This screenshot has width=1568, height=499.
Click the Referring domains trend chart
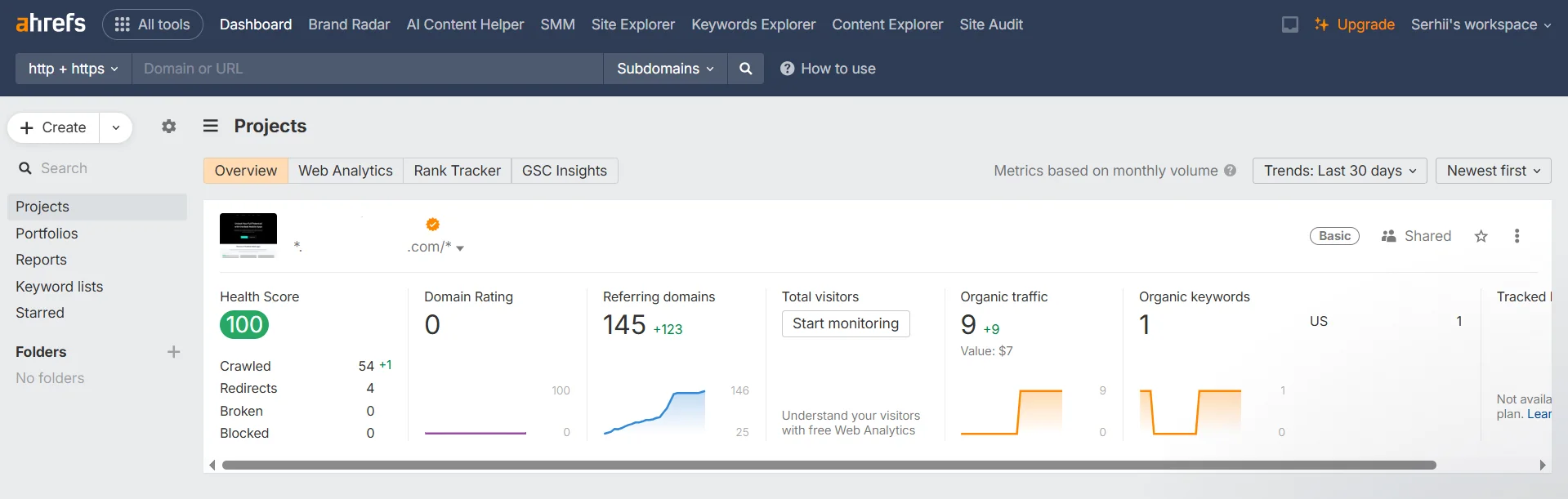(x=654, y=412)
